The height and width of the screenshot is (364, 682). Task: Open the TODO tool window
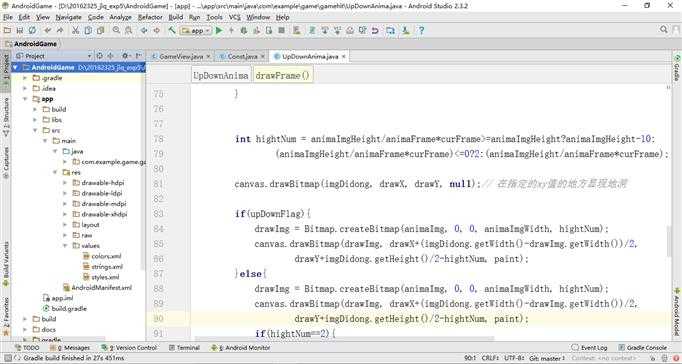tap(27, 348)
